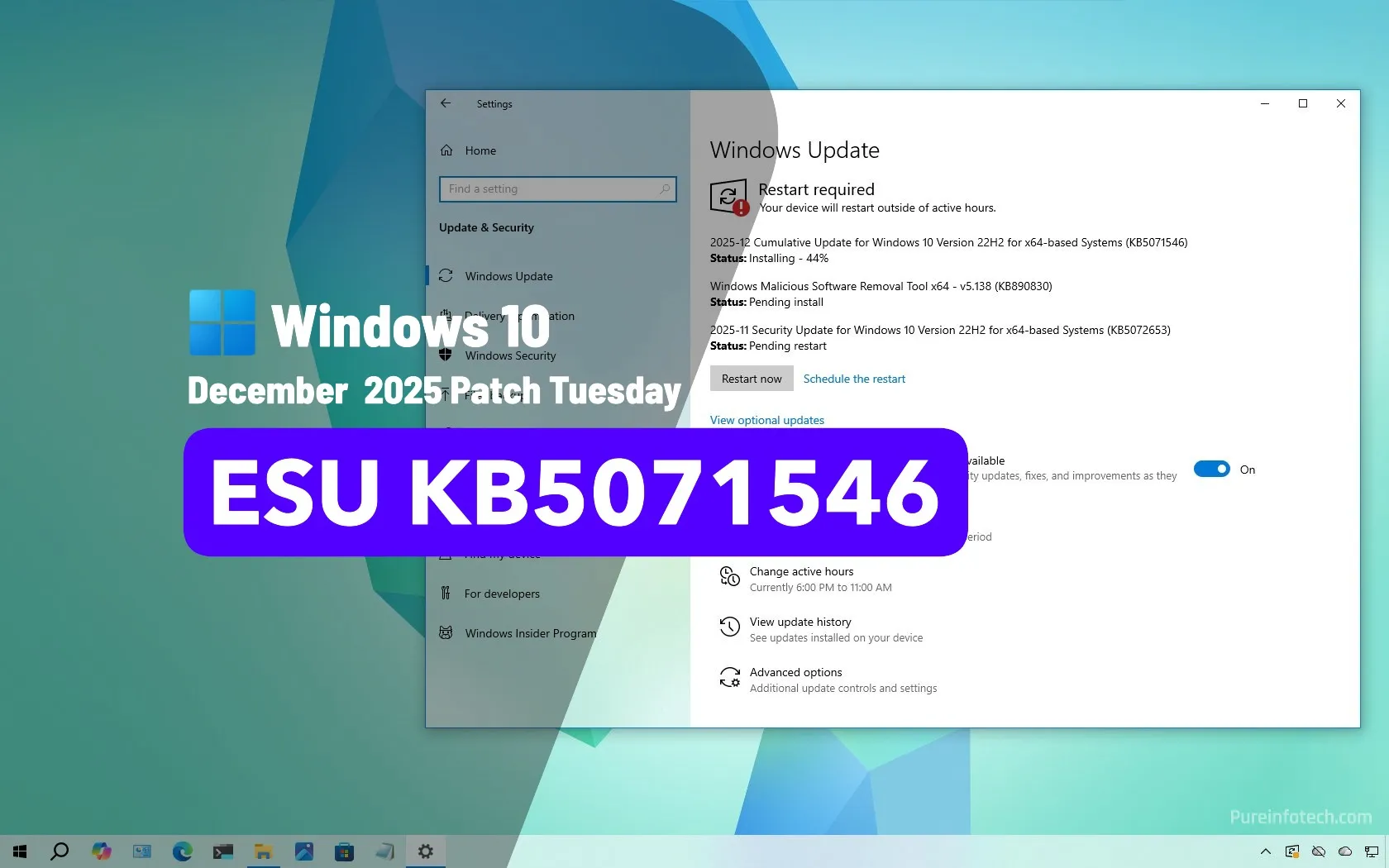Launch Microsoft Edge from the taskbar

[x=182, y=851]
